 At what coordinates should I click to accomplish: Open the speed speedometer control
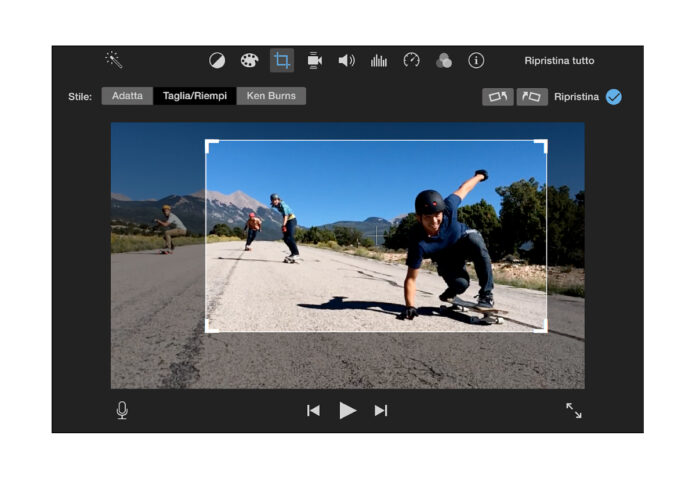411,60
